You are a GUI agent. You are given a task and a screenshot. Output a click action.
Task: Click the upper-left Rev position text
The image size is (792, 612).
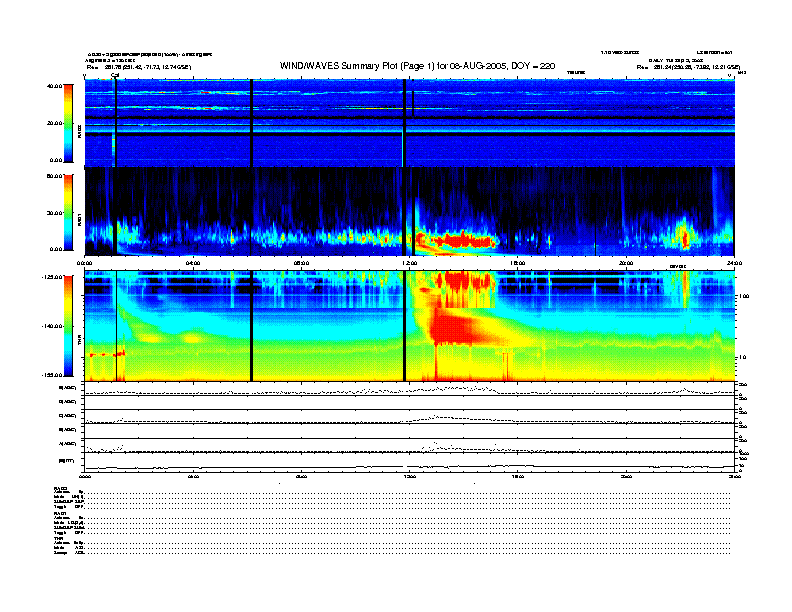click(139, 67)
